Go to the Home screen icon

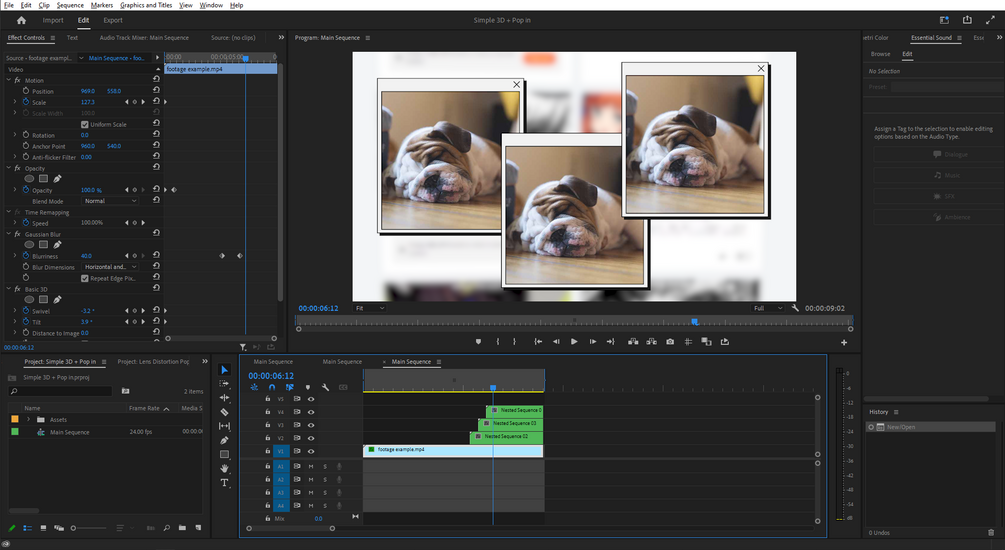click(21, 20)
